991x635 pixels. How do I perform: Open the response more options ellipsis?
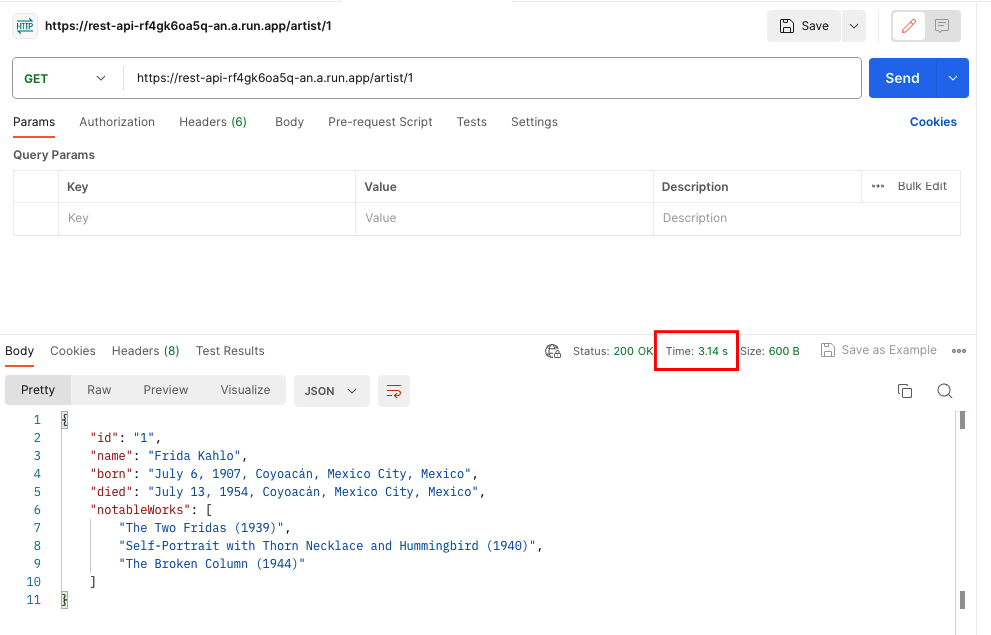959,351
